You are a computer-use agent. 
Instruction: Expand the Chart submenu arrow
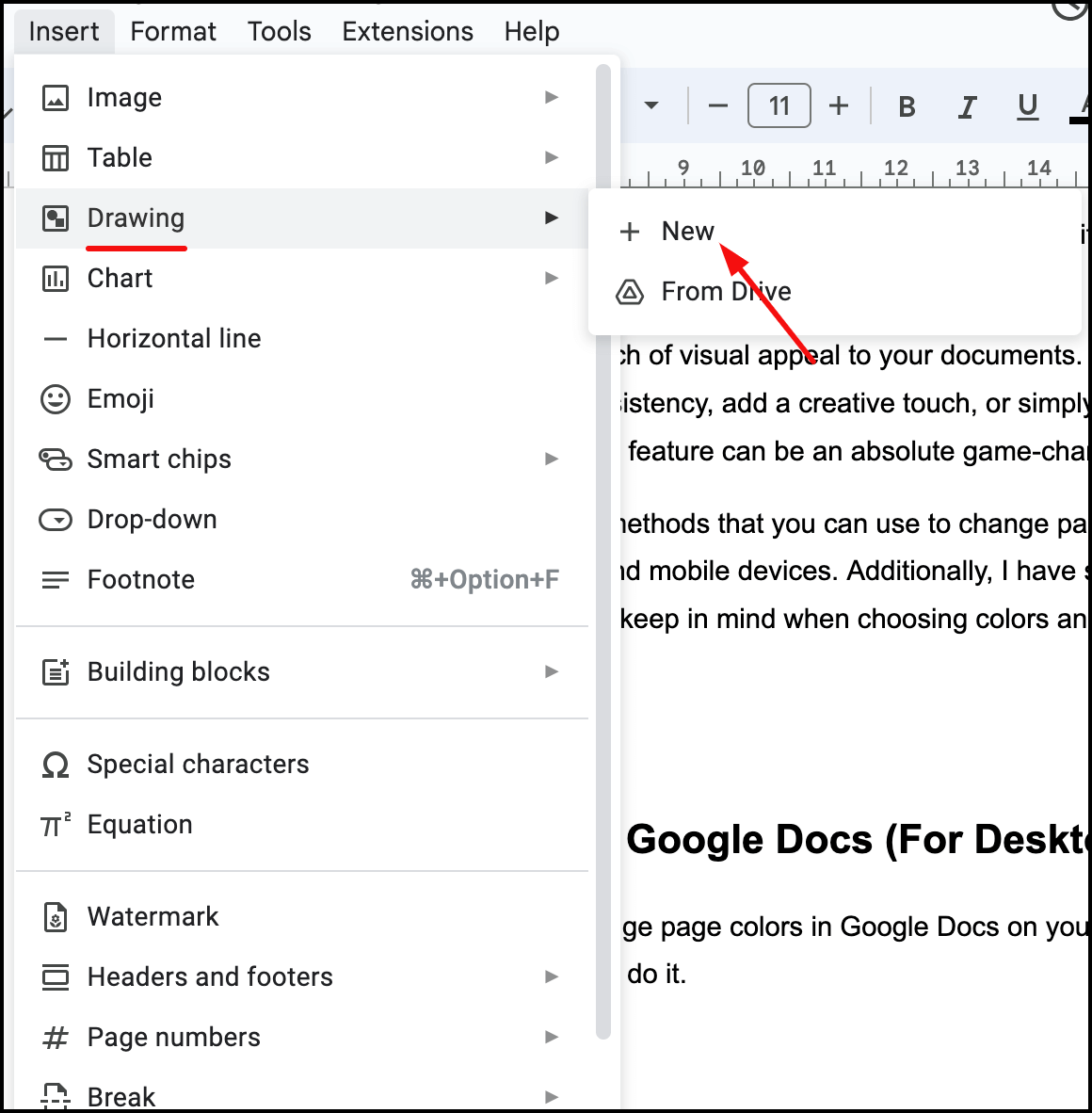click(x=552, y=279)
